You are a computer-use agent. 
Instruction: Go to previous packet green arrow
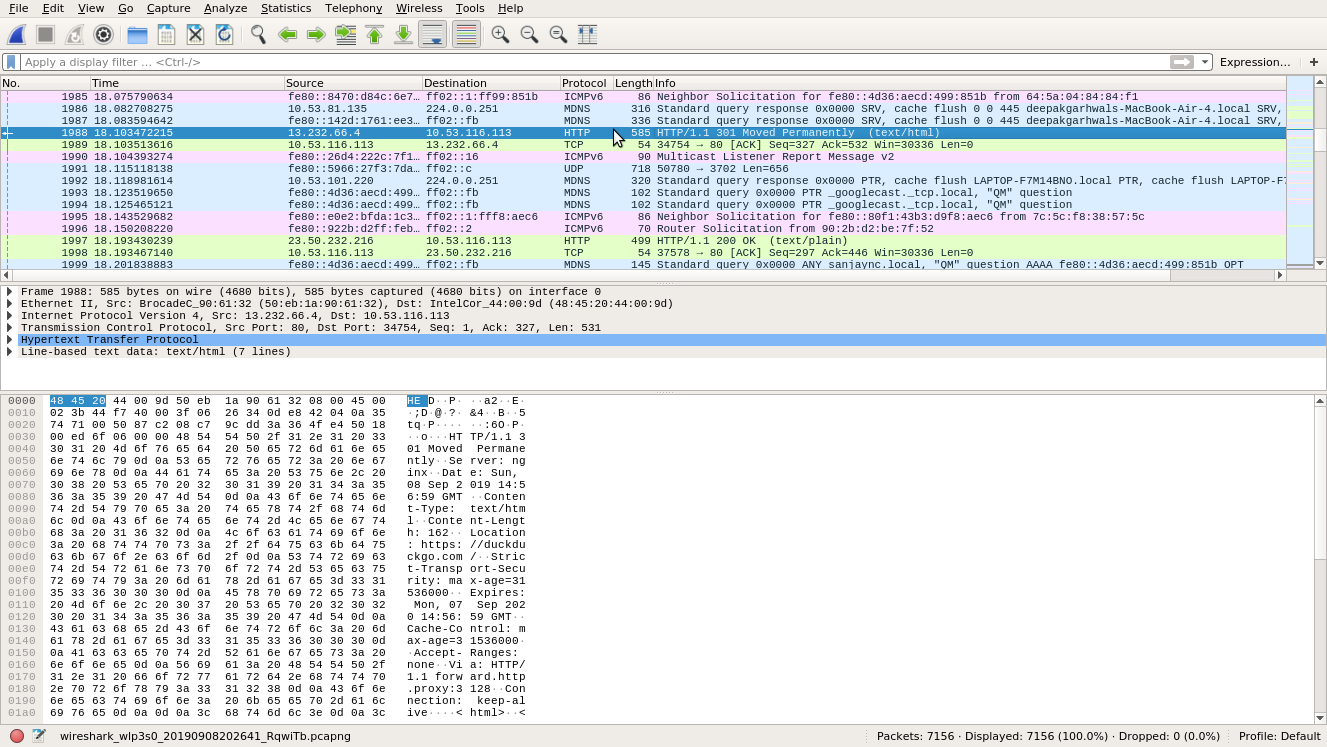pos(287,34)
